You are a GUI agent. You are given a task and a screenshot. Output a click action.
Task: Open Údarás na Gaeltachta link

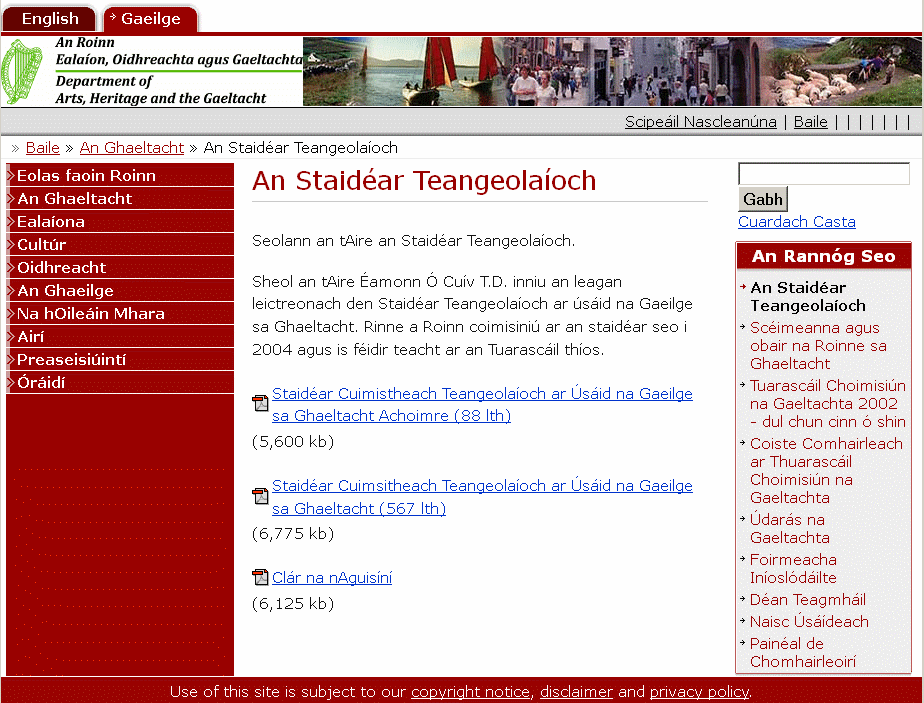[x=787, y=529]
